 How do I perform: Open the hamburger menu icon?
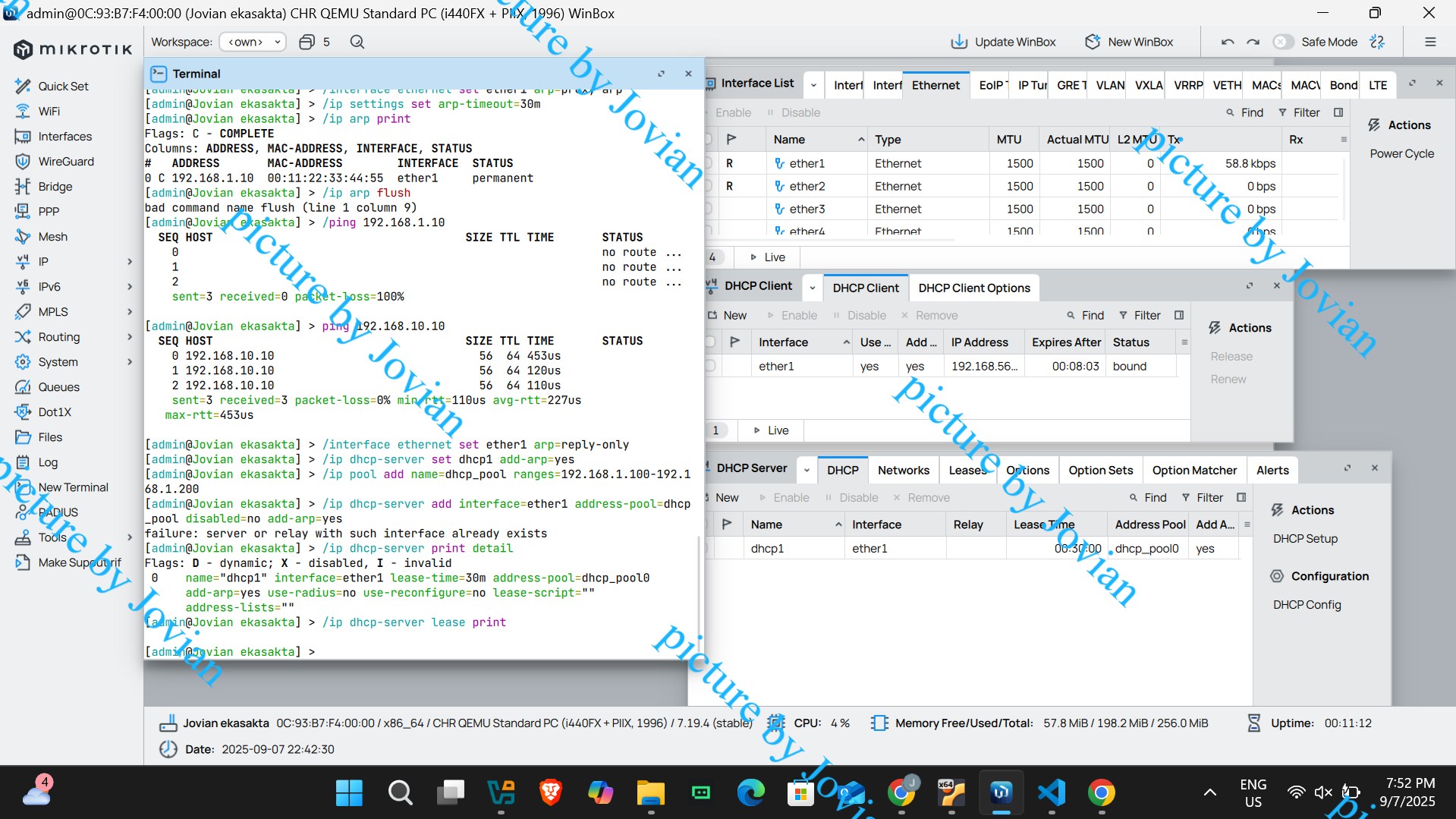point(1430,42)
